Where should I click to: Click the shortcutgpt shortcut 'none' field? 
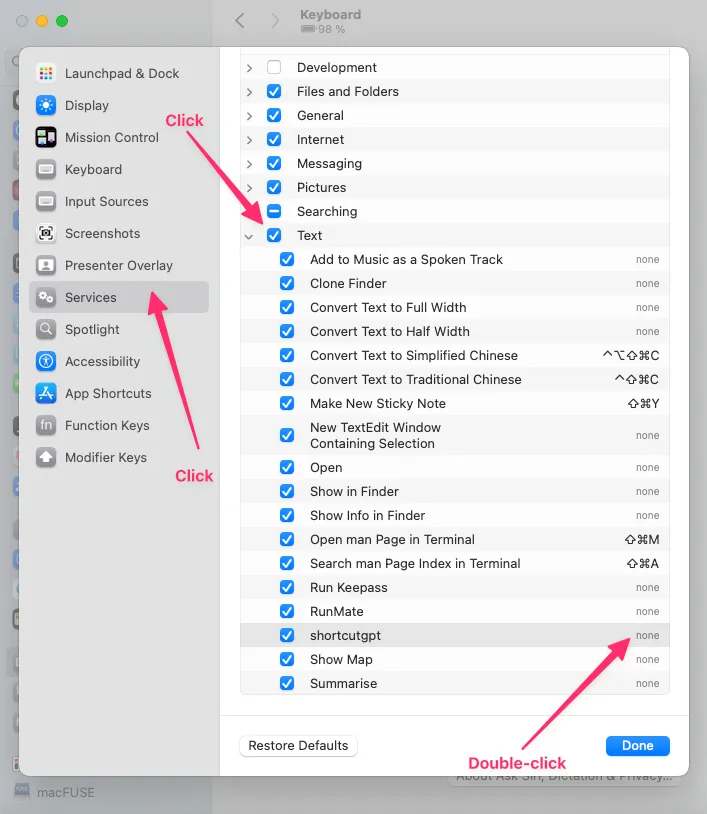point(647,635)
